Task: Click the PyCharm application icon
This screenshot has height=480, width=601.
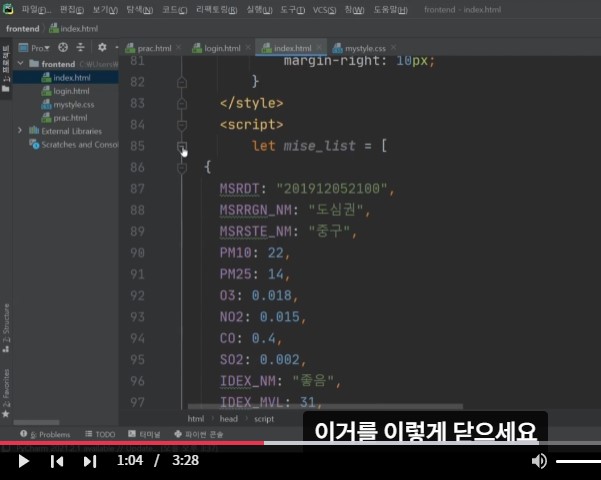Action: [8, 9]
